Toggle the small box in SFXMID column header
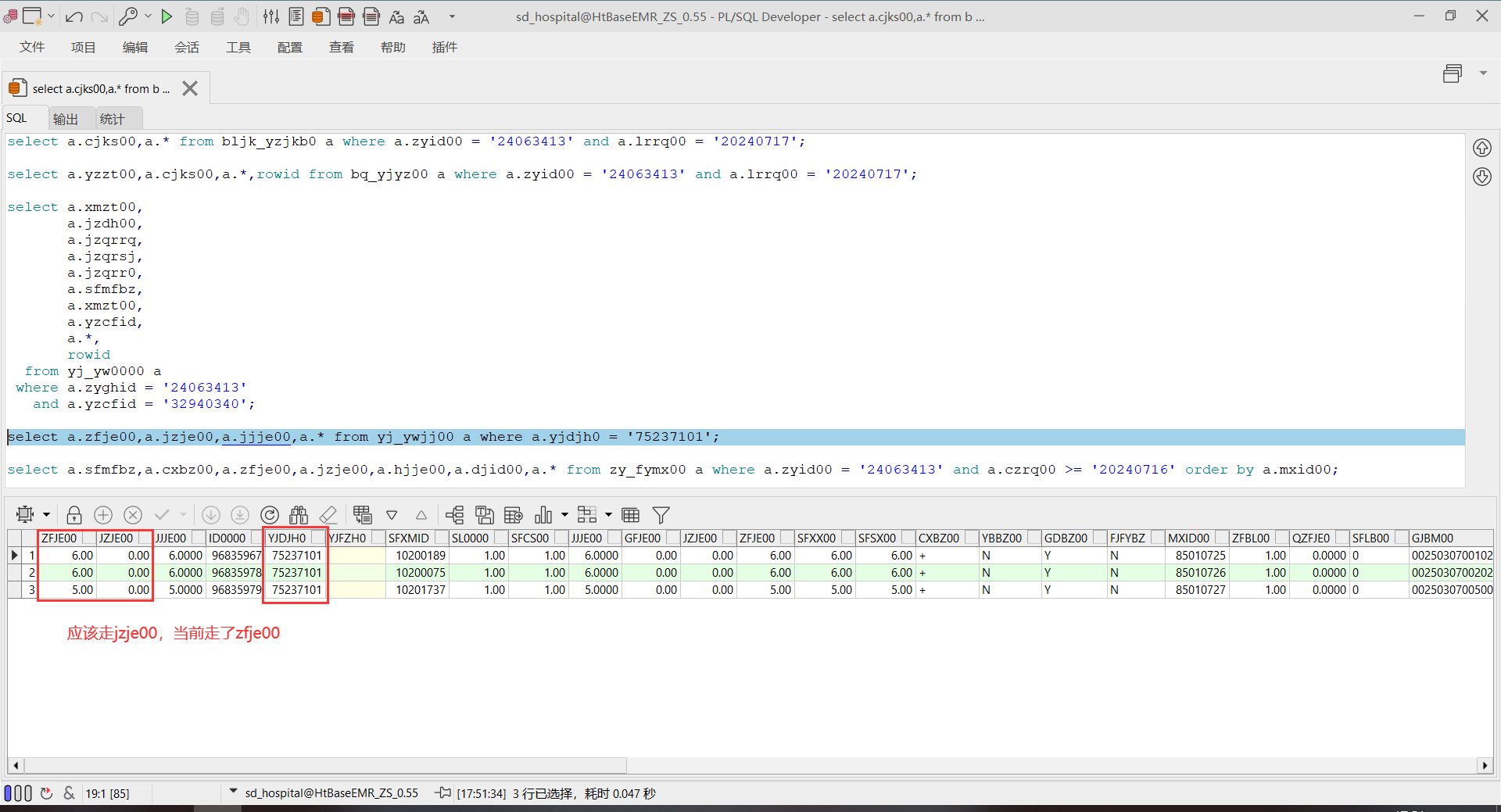The height and width of the screenshot is (812, 1501). pos(441,538)
